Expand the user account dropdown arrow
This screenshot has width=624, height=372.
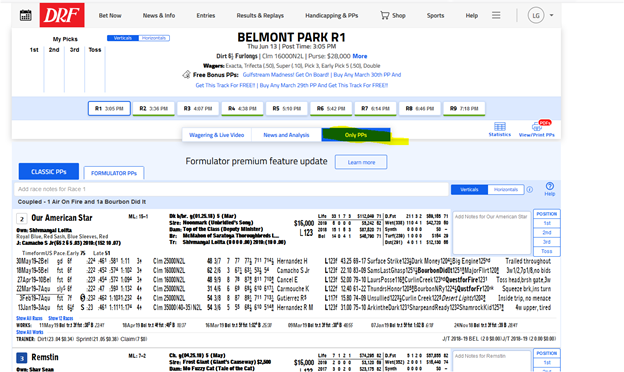pos(551,15)
